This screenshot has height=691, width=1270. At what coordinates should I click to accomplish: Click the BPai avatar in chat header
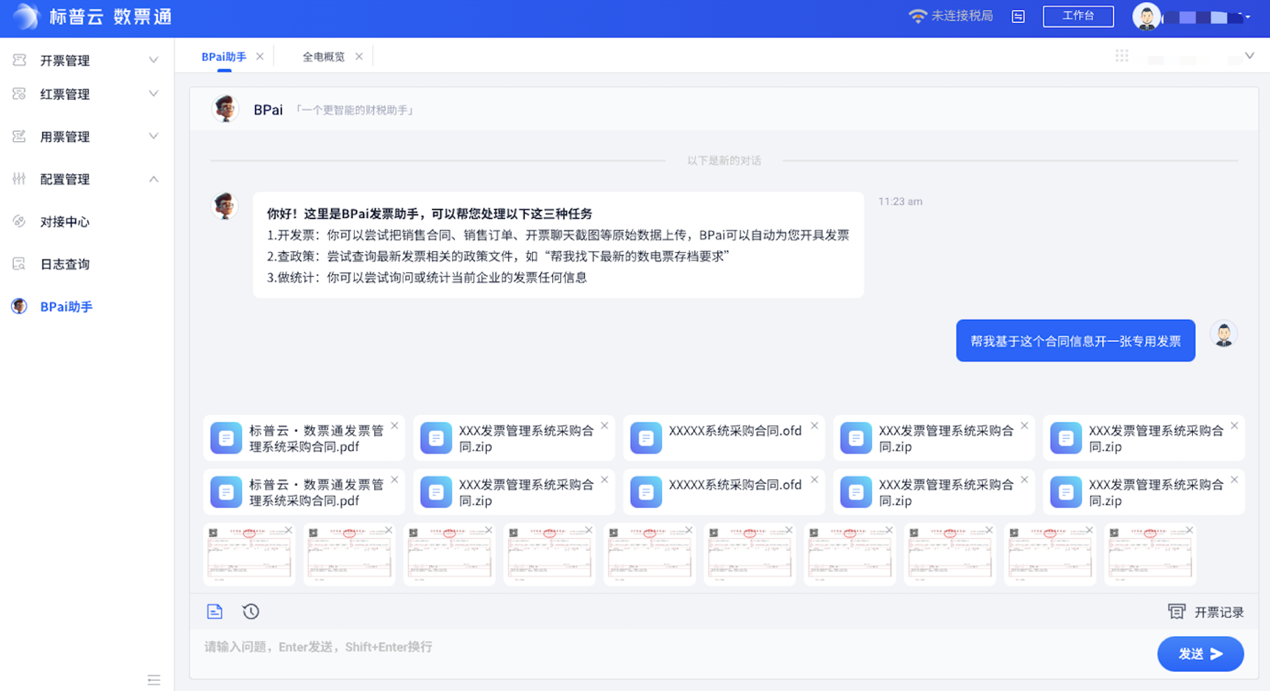click(x=226, y=109)
